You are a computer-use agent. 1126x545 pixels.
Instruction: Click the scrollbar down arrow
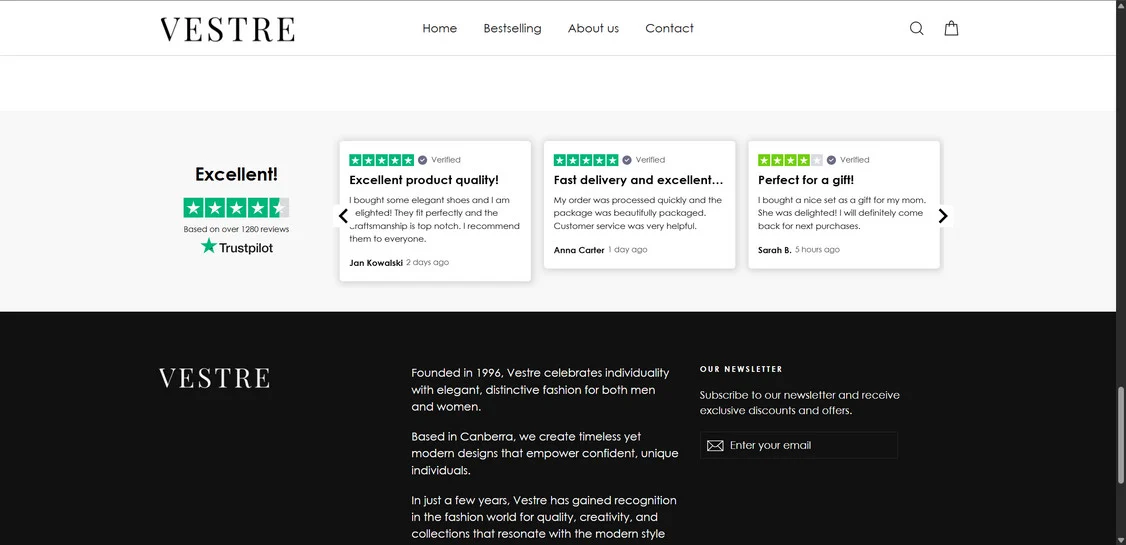(x=1121, y=539)
